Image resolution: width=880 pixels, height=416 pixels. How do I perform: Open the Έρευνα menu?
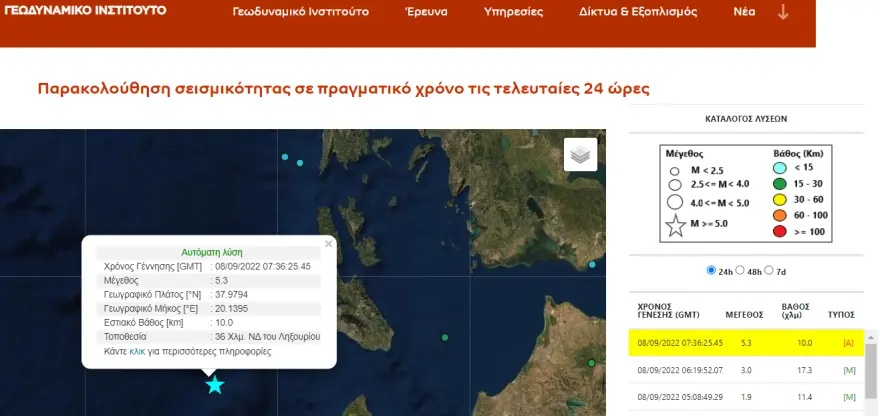coord(426,13)
